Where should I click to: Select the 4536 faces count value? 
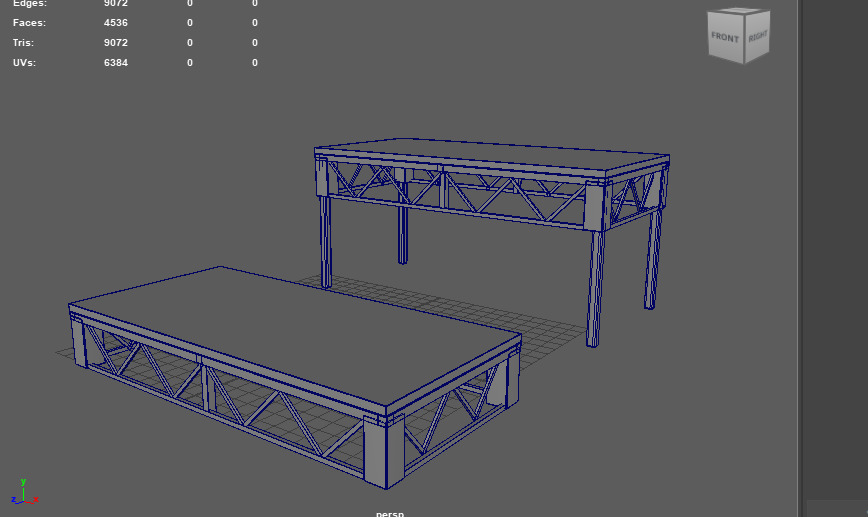click(x=116, y=23)
